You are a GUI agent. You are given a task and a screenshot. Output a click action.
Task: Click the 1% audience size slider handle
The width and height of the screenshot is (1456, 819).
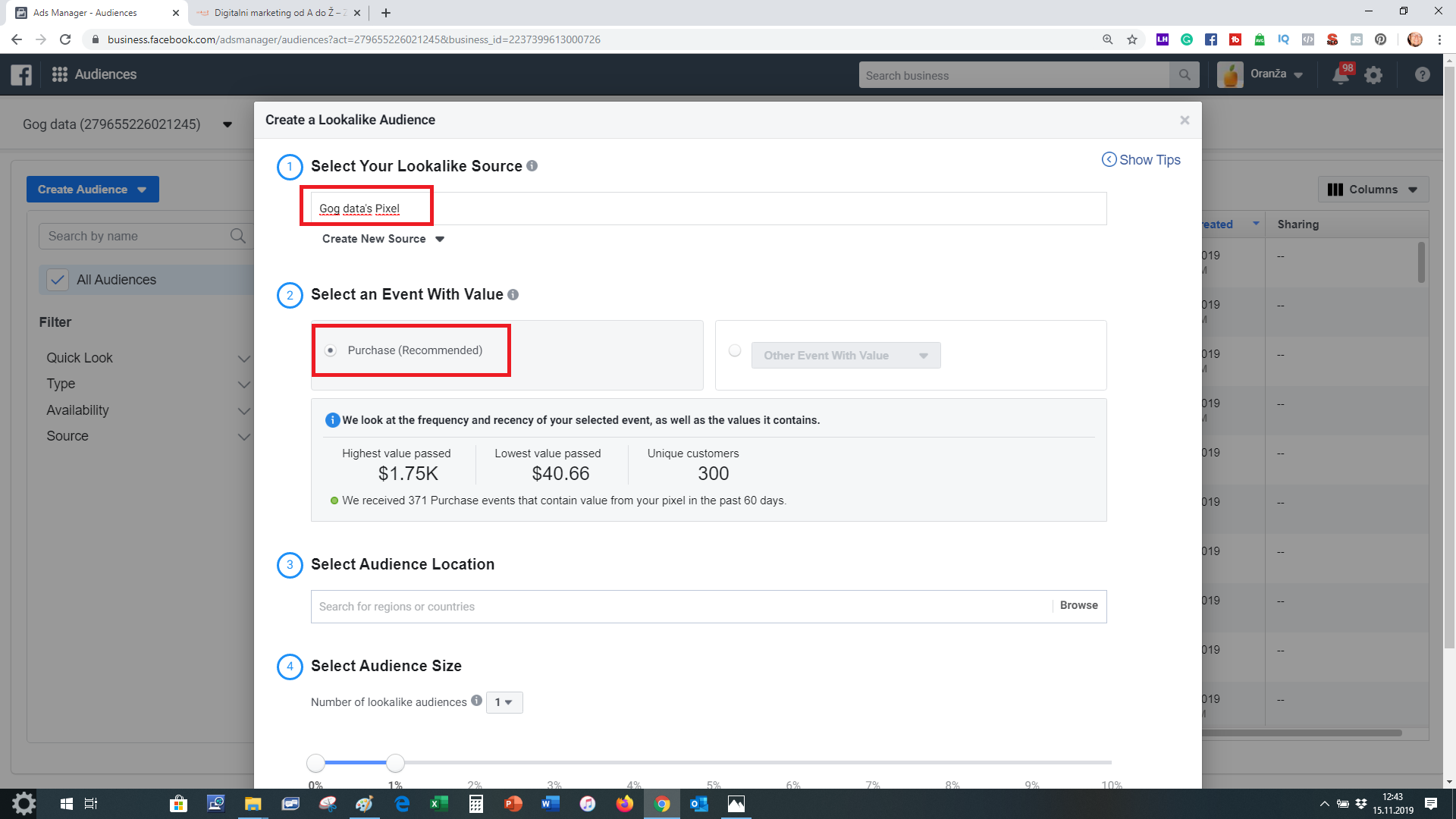tap(395, 762)
